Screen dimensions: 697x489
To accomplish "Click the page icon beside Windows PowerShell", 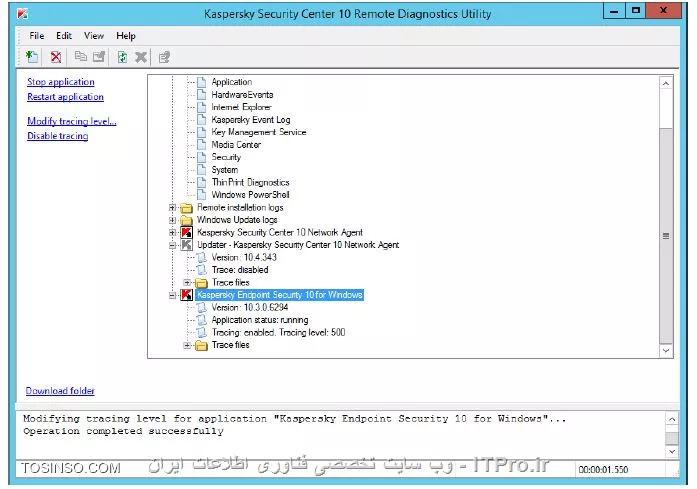I will pyautogui.click(x=202, y=195).
